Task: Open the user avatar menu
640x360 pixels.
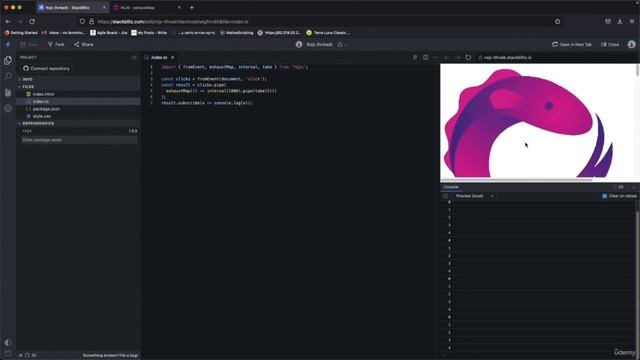Action: click(x=631, y=44)
